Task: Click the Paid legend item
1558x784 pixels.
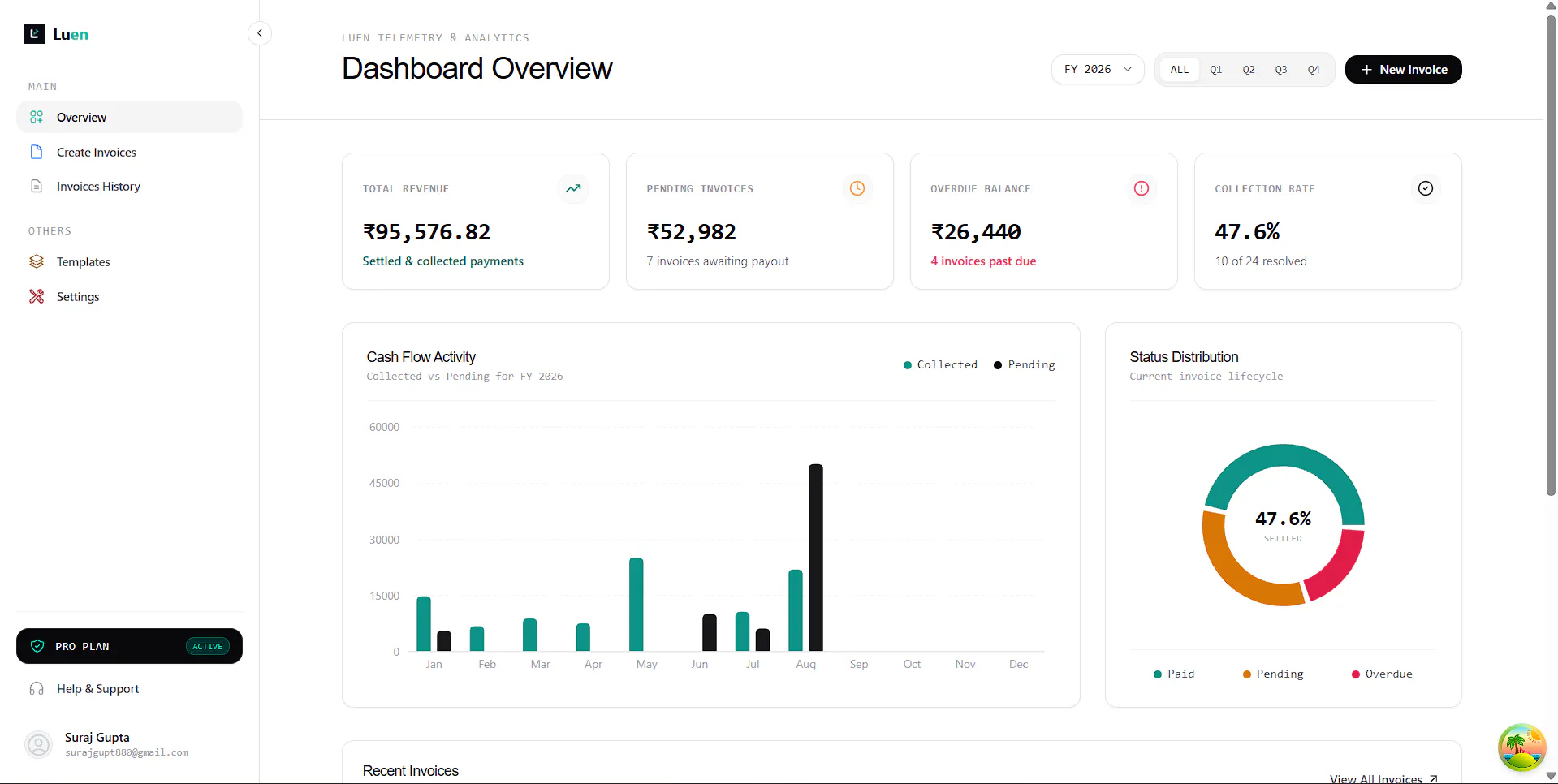Action: [x=1174, y=674]
